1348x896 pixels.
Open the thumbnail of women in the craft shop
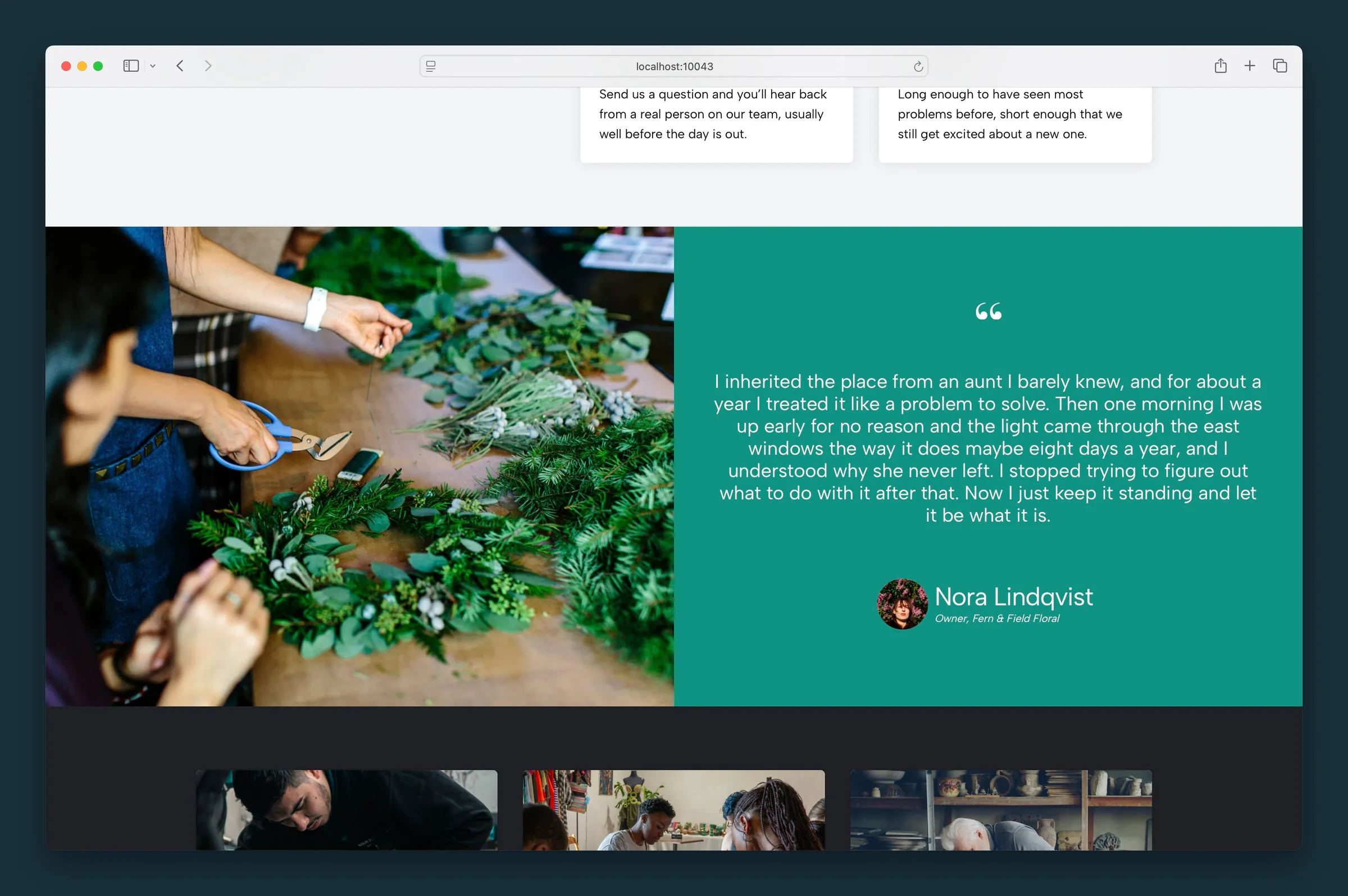point(673,810)
